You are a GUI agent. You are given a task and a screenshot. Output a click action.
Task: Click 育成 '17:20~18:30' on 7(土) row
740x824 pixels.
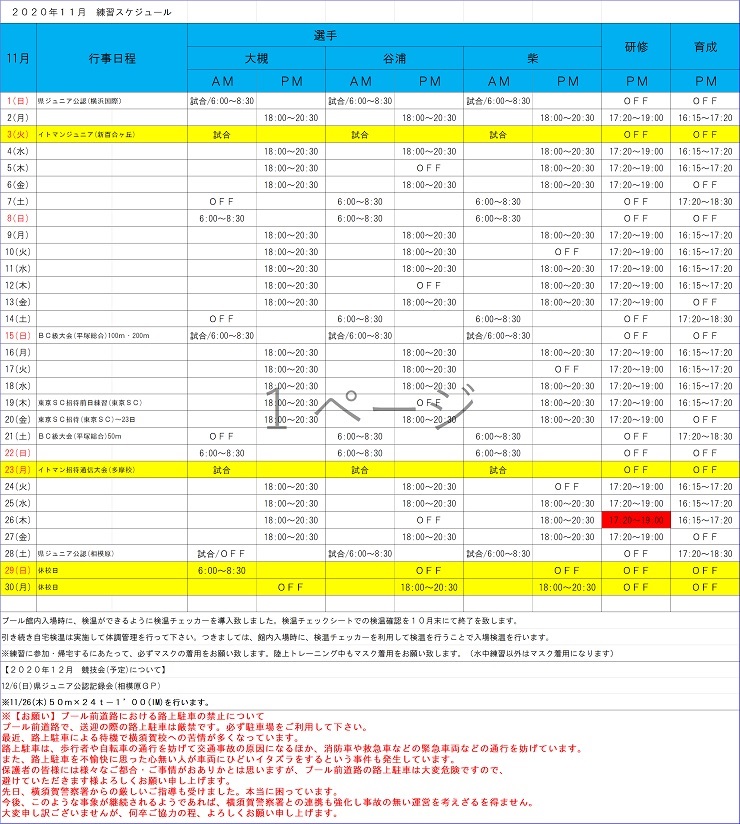pyautogui.click(x=705, y=201)
